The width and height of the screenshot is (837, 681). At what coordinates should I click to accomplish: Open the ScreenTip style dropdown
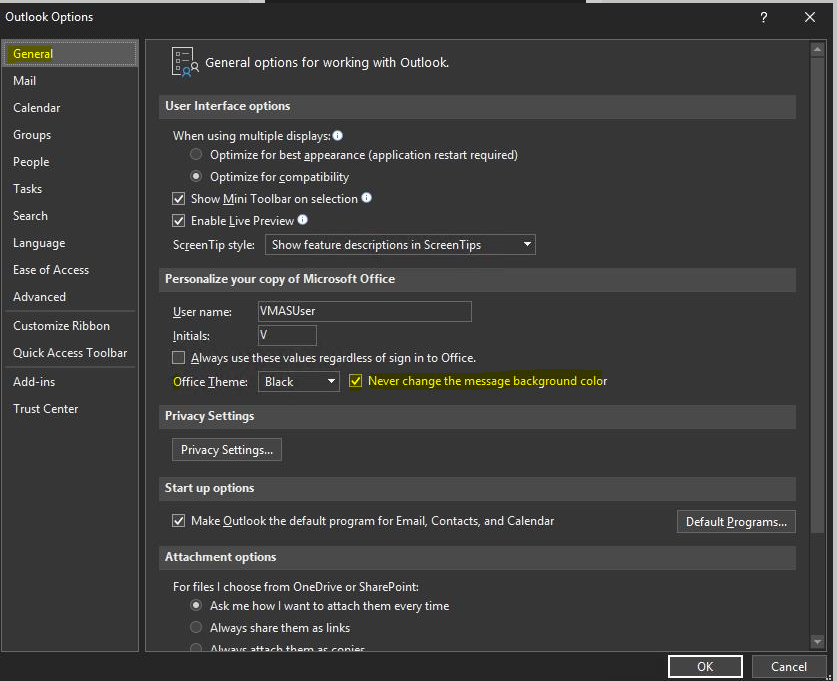400,244
